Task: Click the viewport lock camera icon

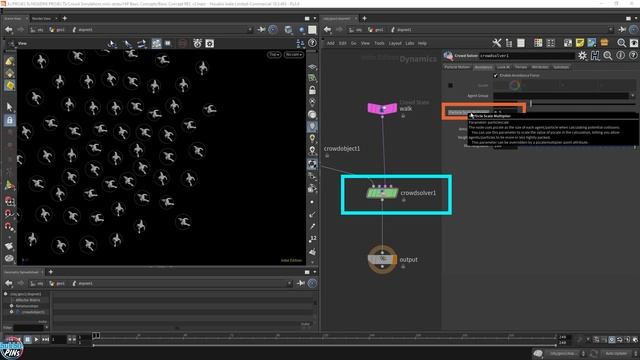Action: coord(312,90)
